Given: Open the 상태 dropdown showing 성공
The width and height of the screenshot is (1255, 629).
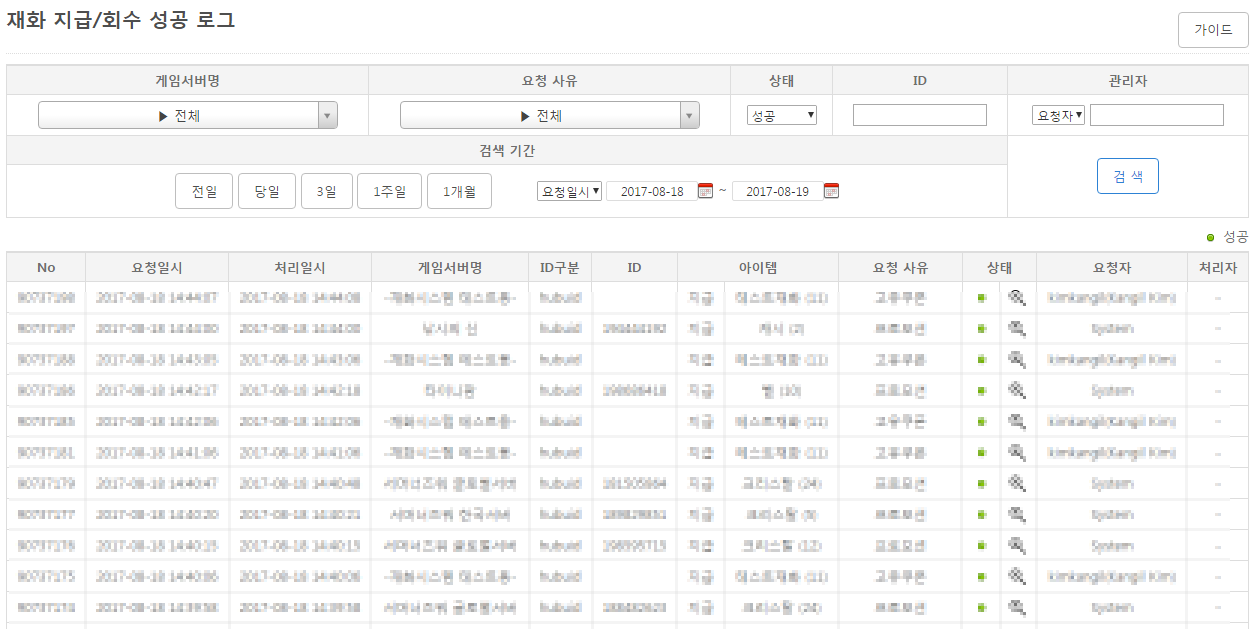Looking at the screenshot, I should [x=782, y=116].
